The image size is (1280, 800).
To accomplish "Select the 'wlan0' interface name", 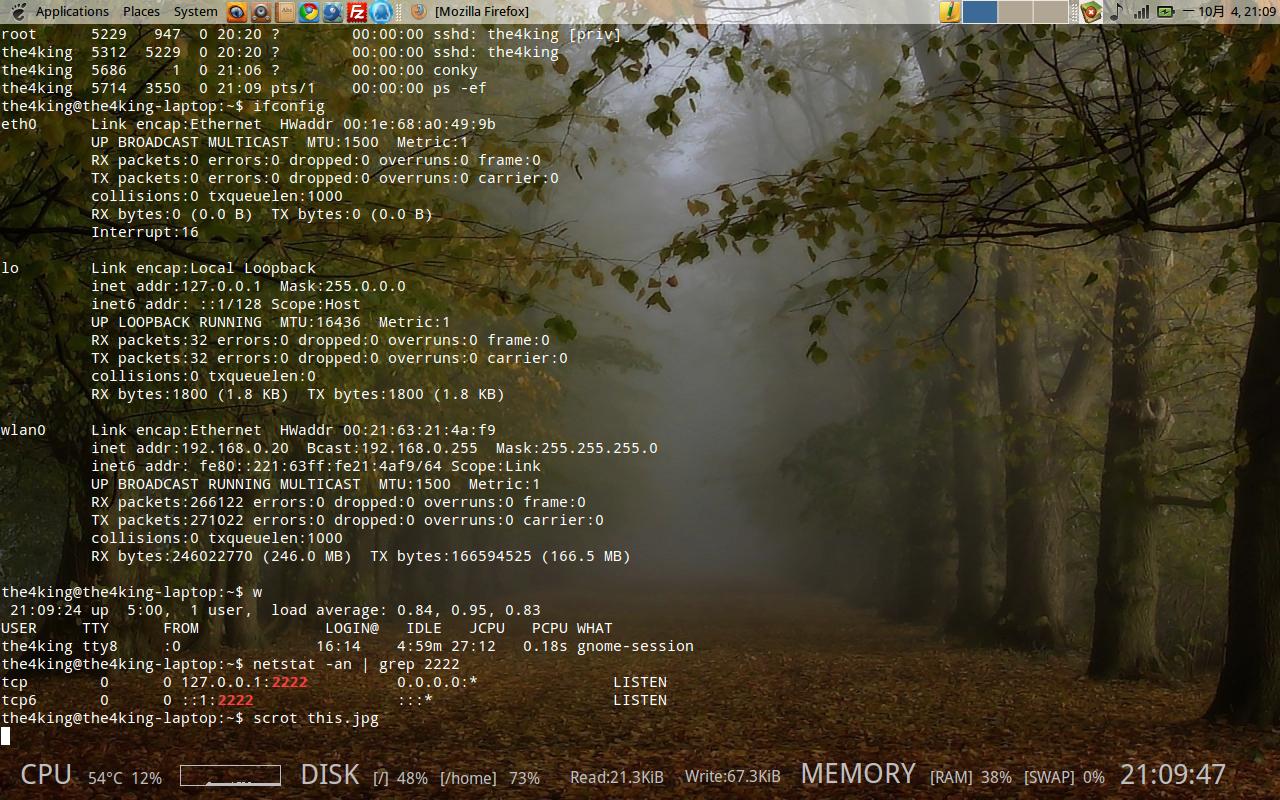I will coord(23,430).
